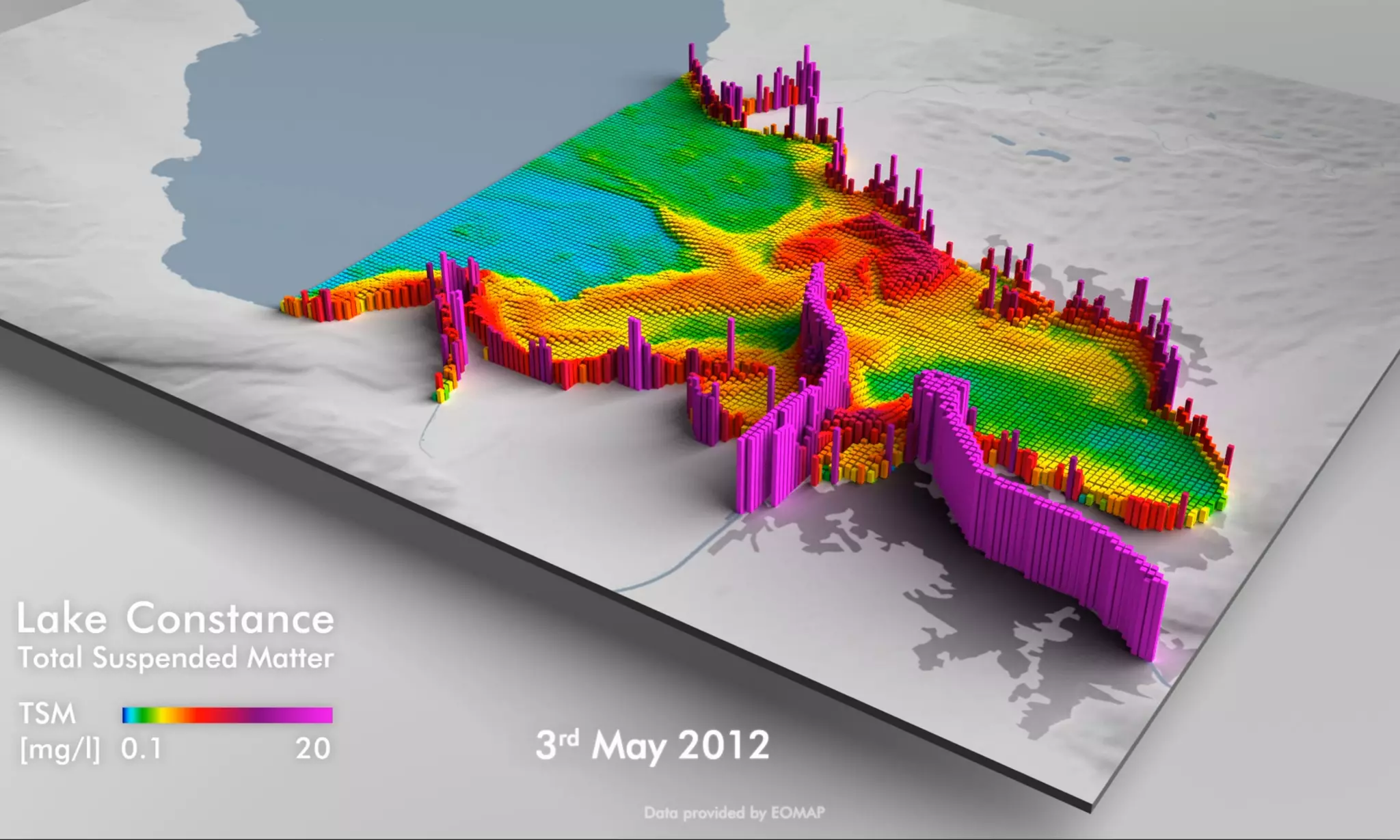Click the 20 maximum legend value
The height and width of the screenshot is (840, 1400).
tap(313, 750)
